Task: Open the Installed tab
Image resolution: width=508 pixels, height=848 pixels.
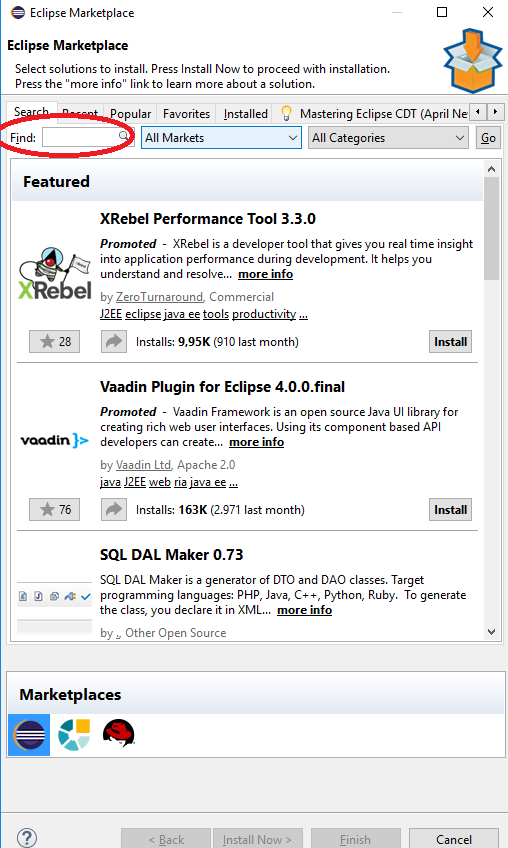Action: tap(246, 114)
